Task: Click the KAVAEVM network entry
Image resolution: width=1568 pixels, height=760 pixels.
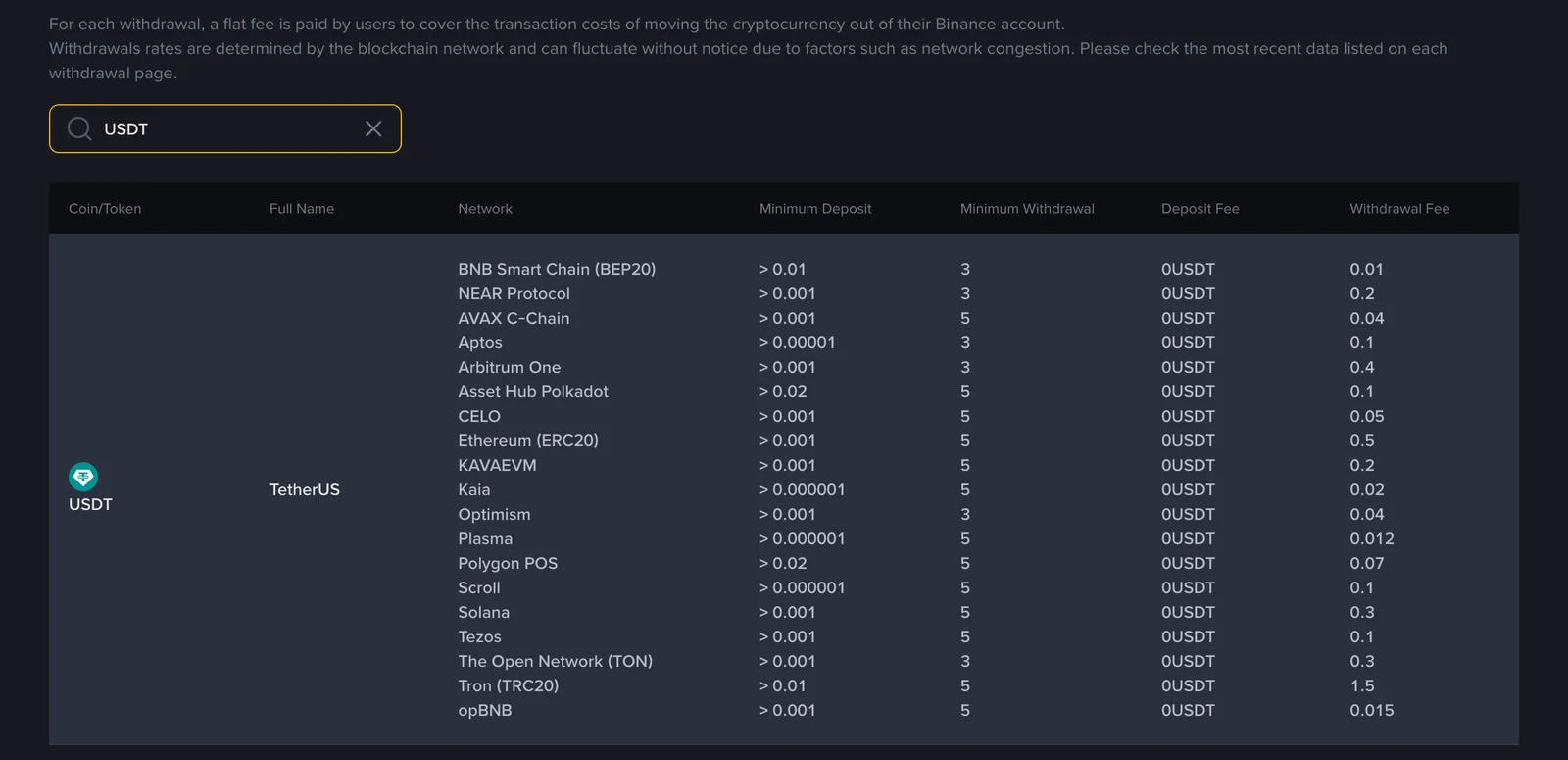Action: pyautogui.click(x=497, y=465)
